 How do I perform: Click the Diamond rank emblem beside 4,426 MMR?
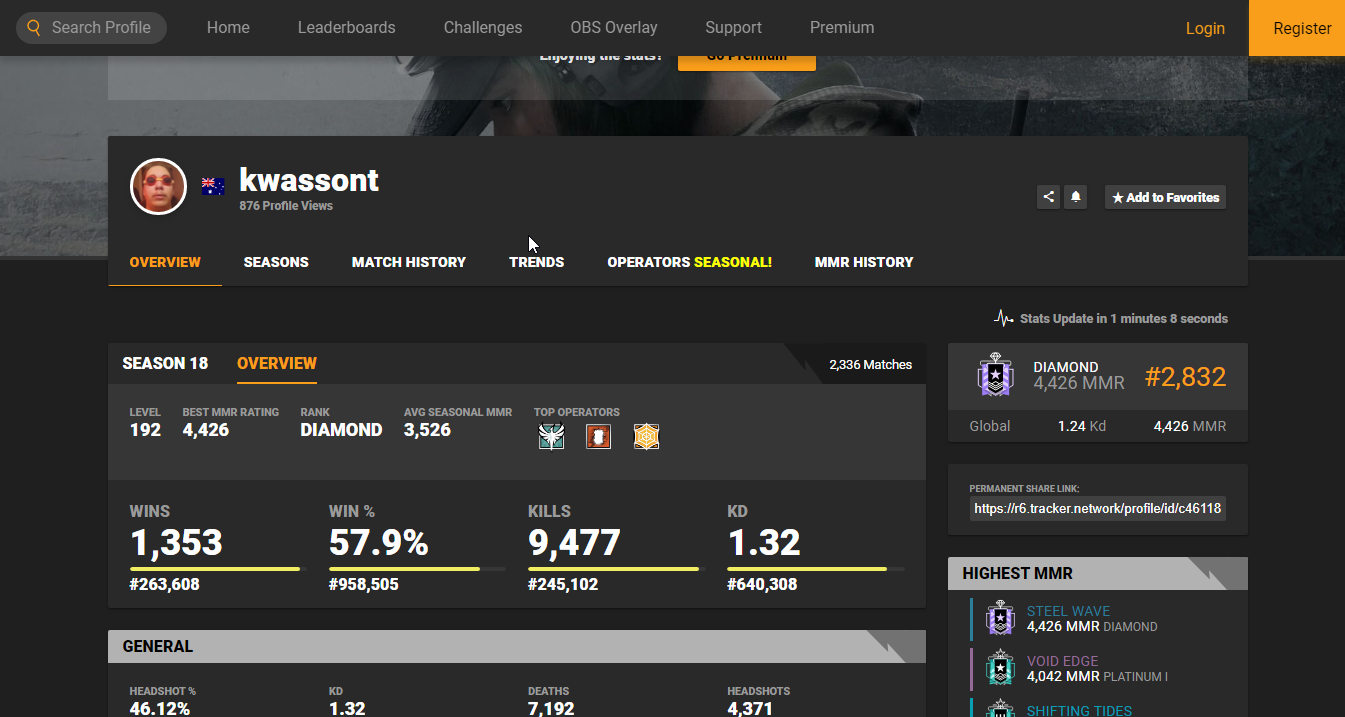coord(997,376)
